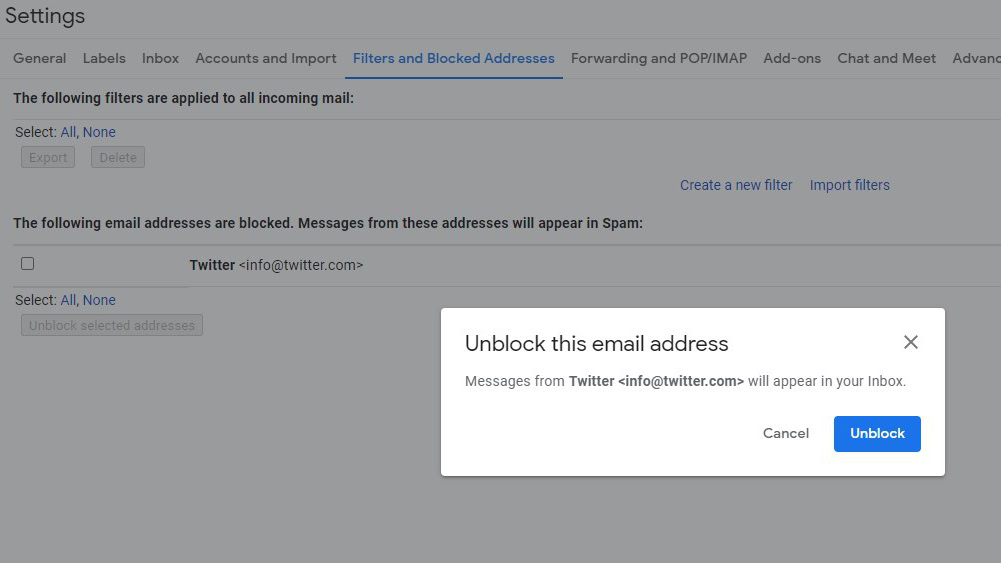The width and height of the screenshot is (1001, 563).
Task: Select All filters link near Export
Action: [68, 132]
